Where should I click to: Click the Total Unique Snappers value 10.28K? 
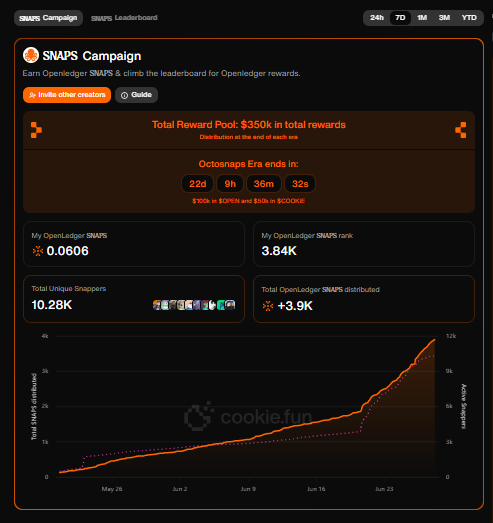(52, 305)
